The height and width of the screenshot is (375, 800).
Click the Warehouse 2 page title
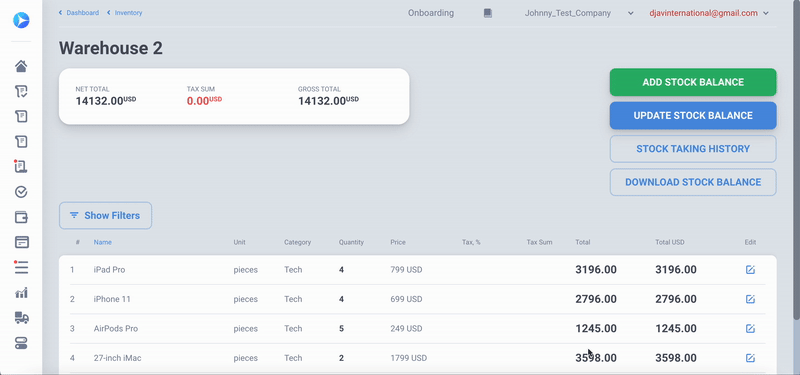[111, 48]
